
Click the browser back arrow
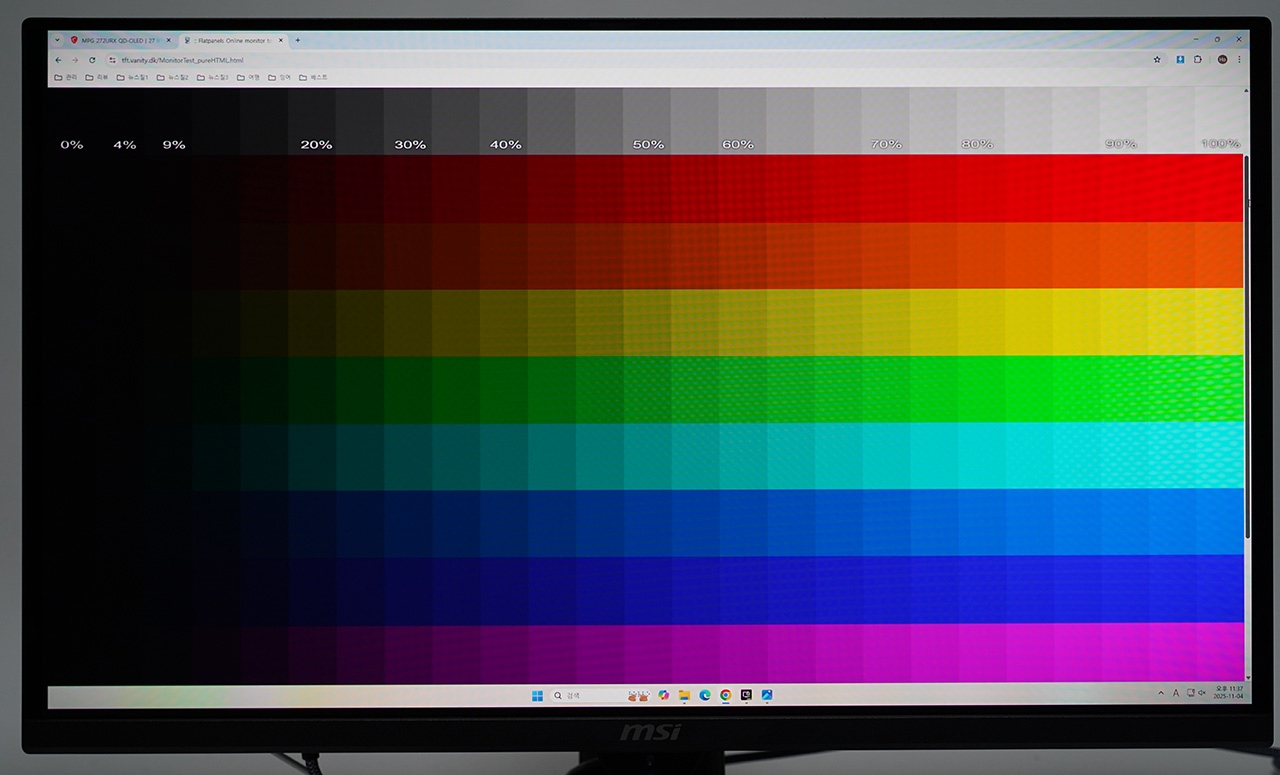58,60
